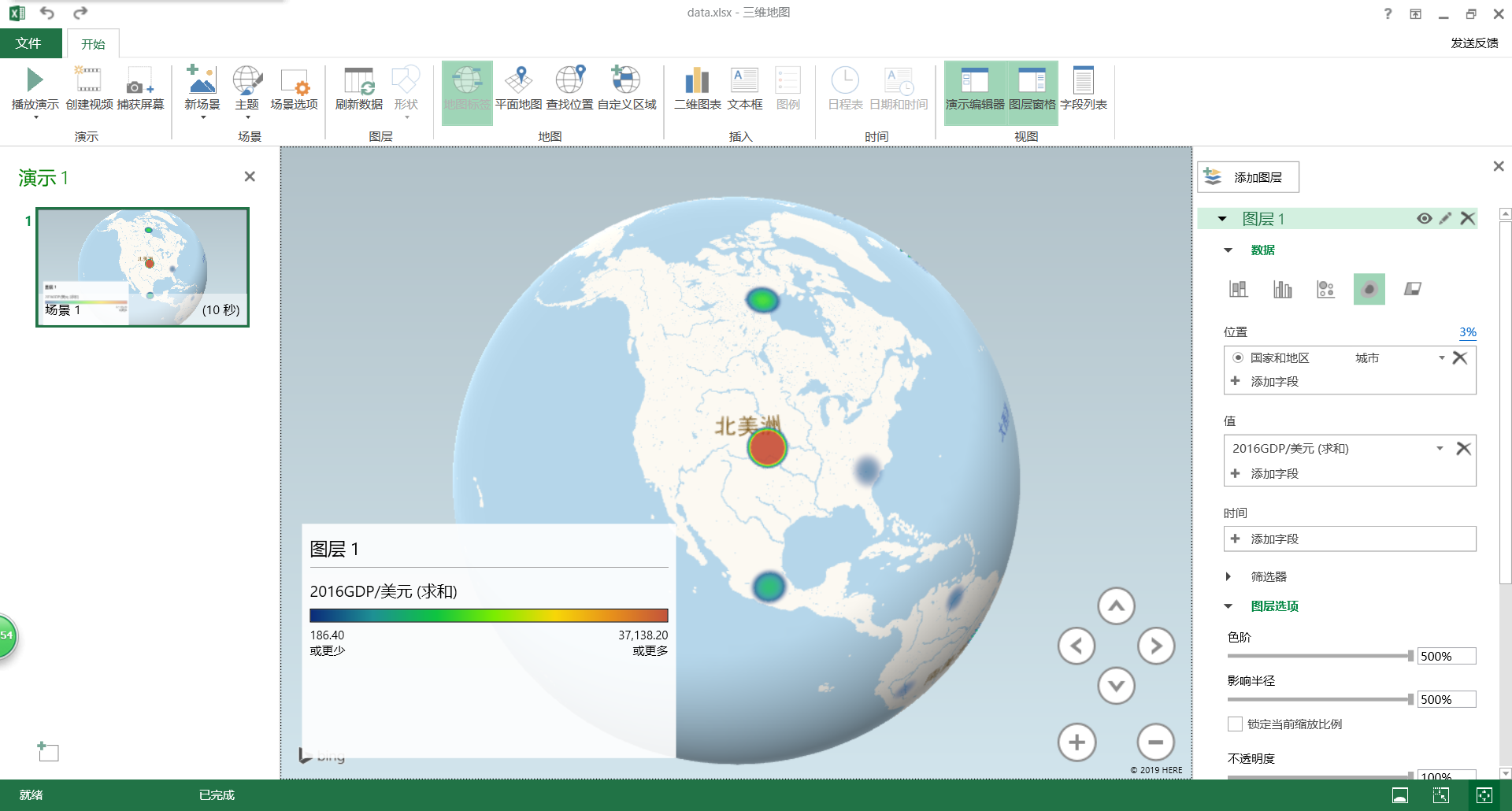Click the 色阶 500% value field
Viewport: 1512px width, 811px height.
coord(1447,656)
